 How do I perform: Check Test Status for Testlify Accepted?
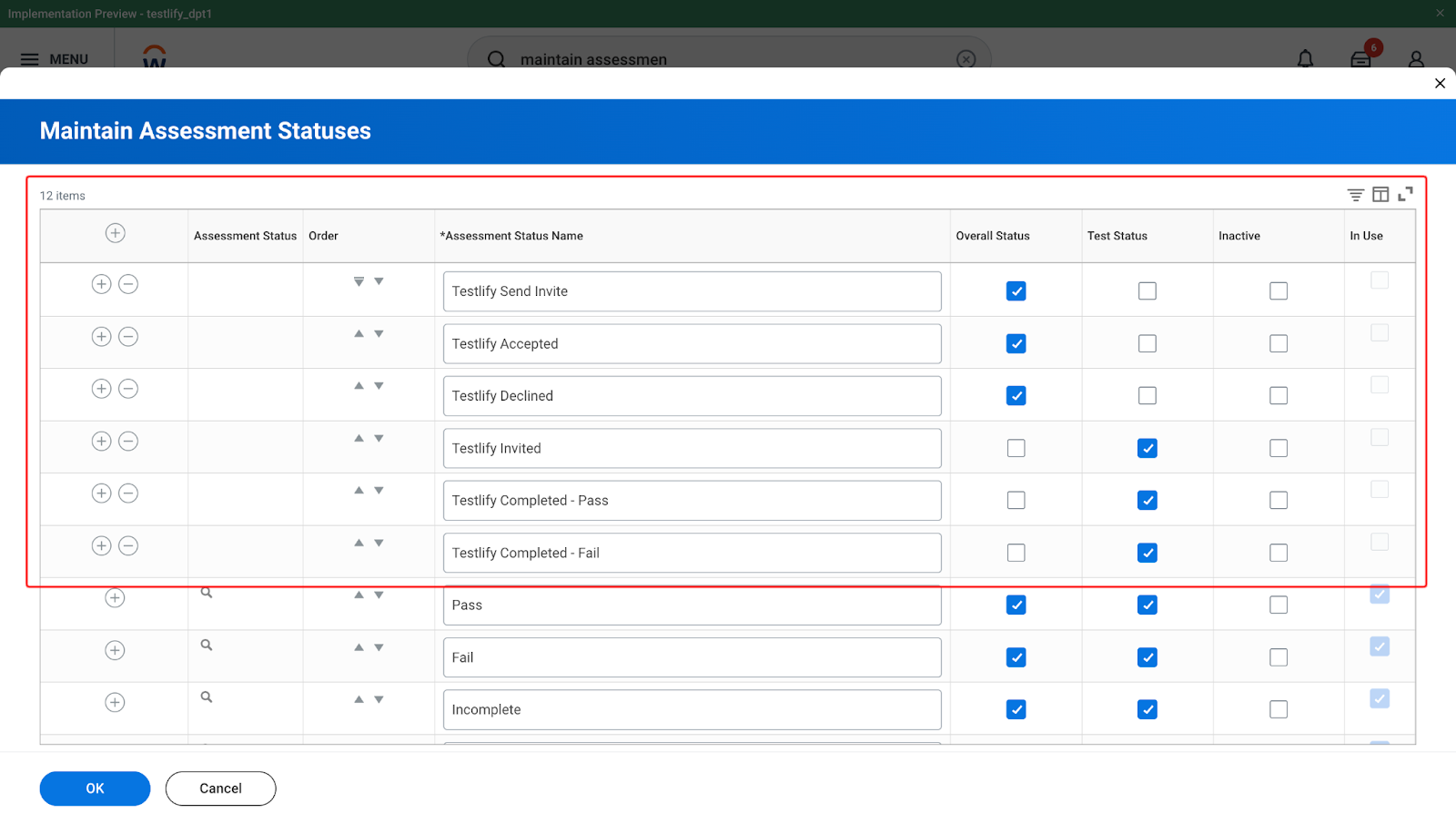[x=1148, y=344]
